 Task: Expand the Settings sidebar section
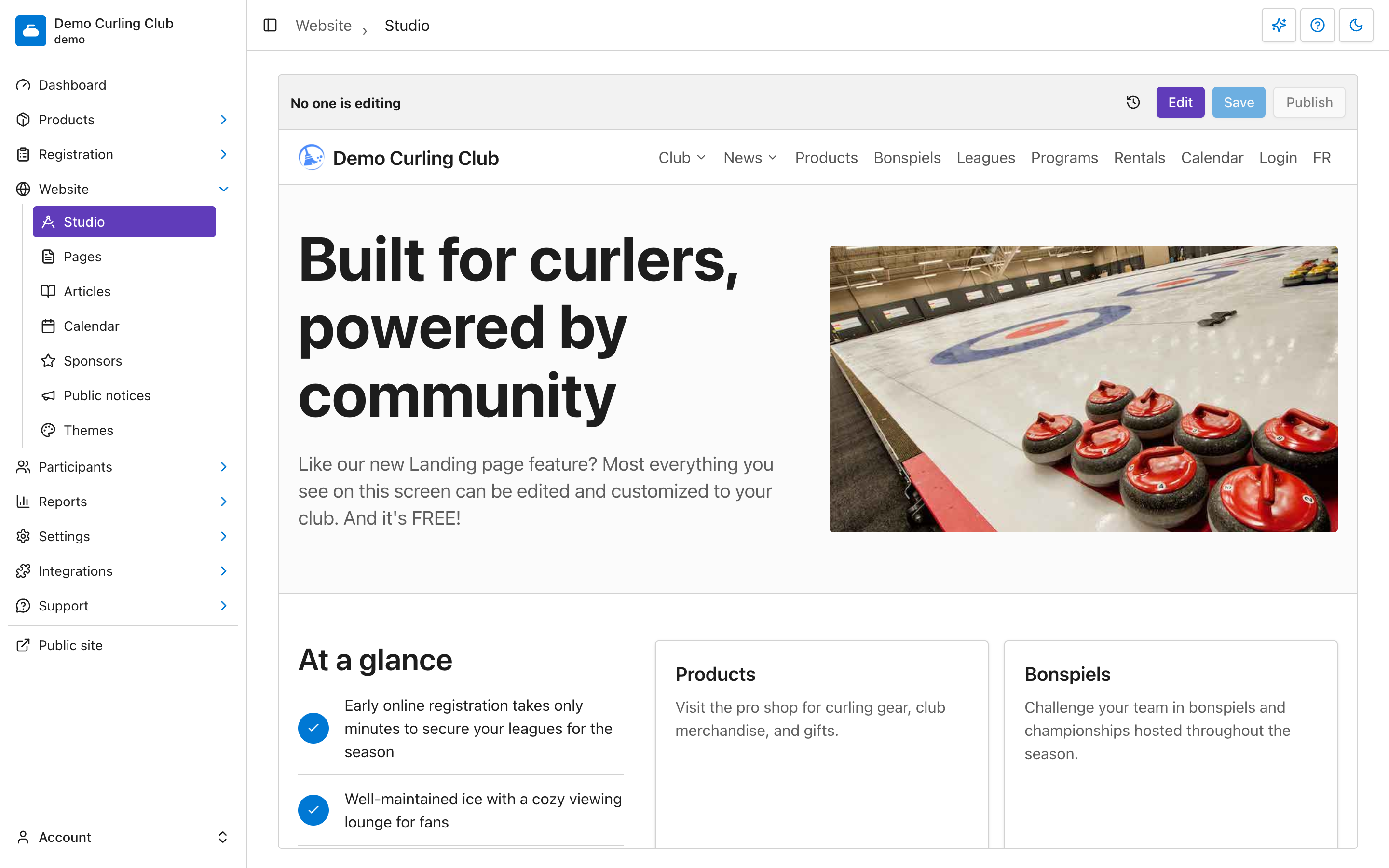pos(123,536)
